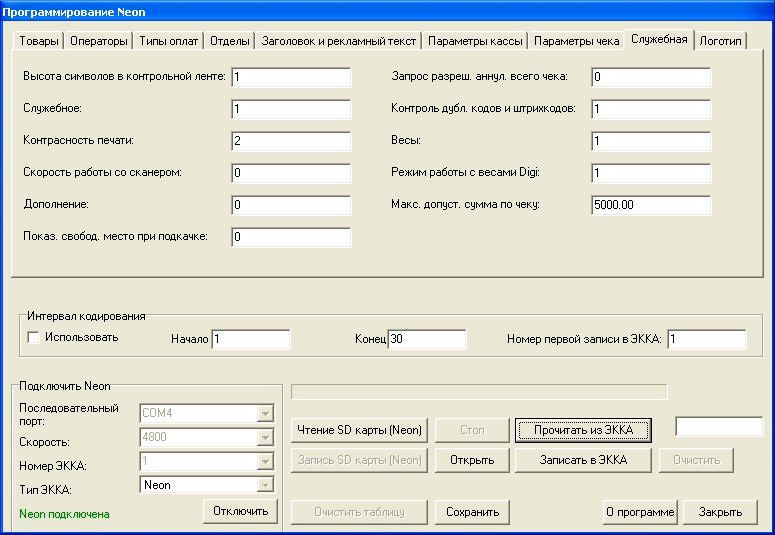Click the Подключить Neon group label
The image size is (775, 535).
click(x=65, y=386)
